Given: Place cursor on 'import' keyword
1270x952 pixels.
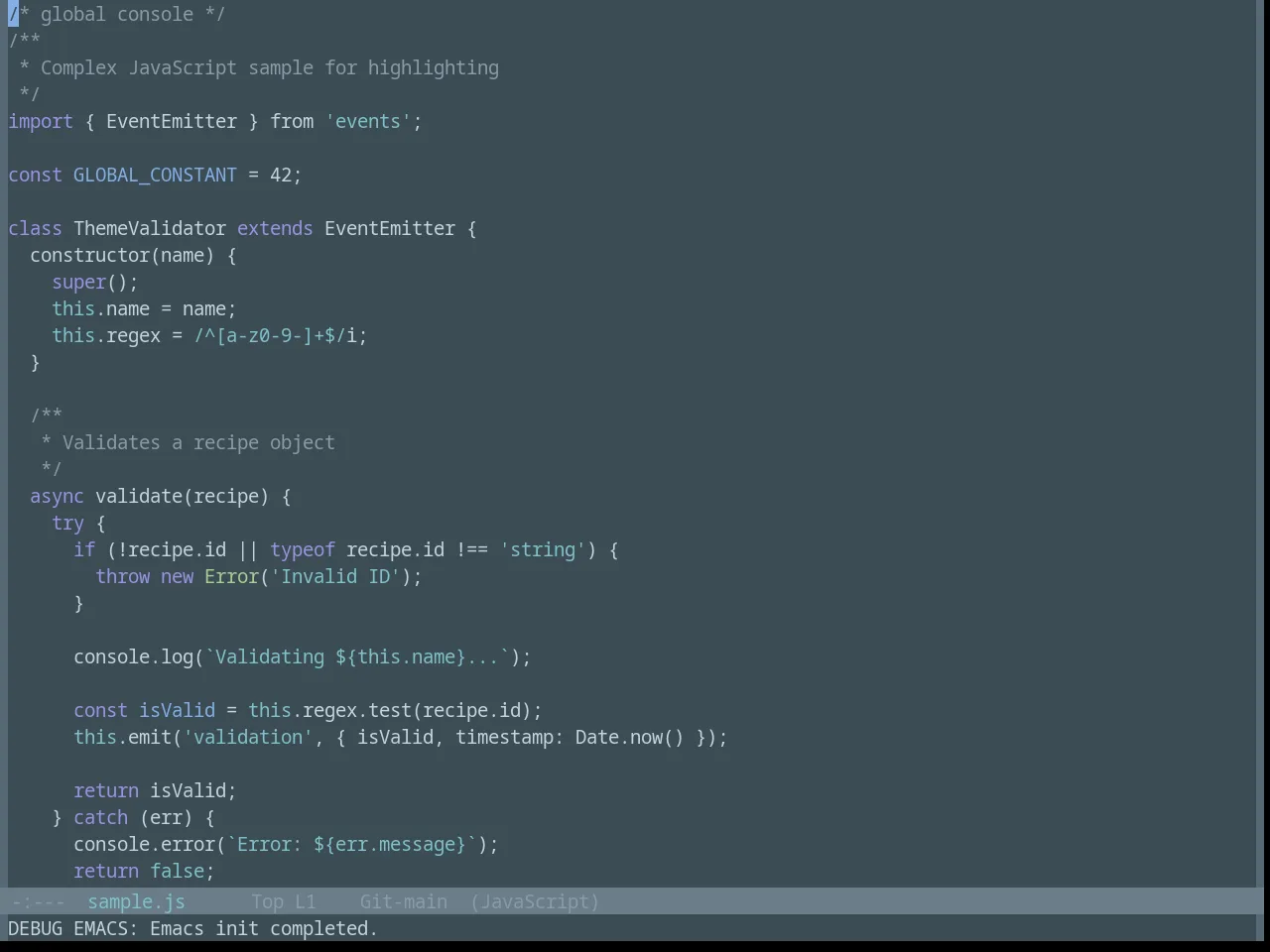Looking at the screenshot, I should (41, 121).
